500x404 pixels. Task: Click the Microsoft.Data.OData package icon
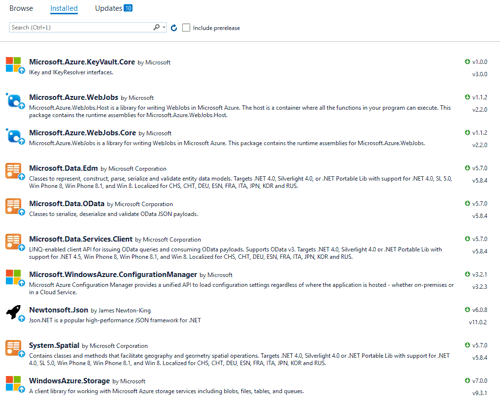(13, 206)
